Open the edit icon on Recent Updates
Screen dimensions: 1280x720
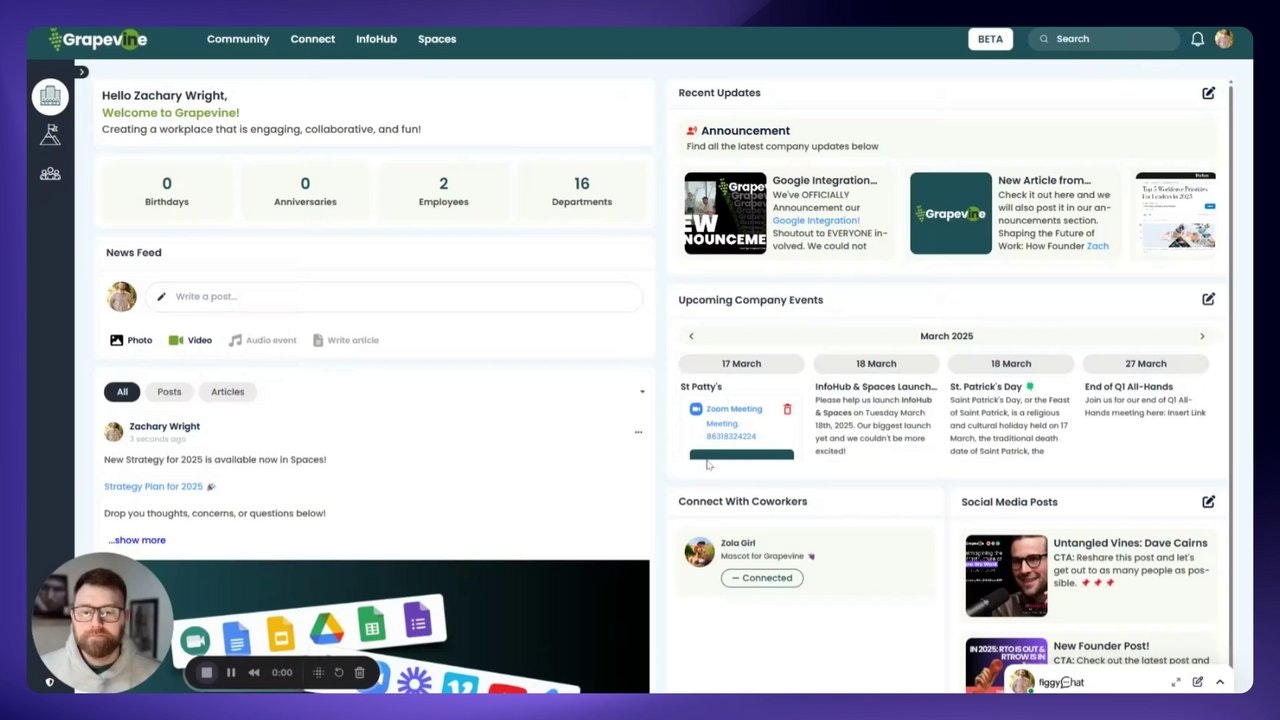pos(1208,92)
